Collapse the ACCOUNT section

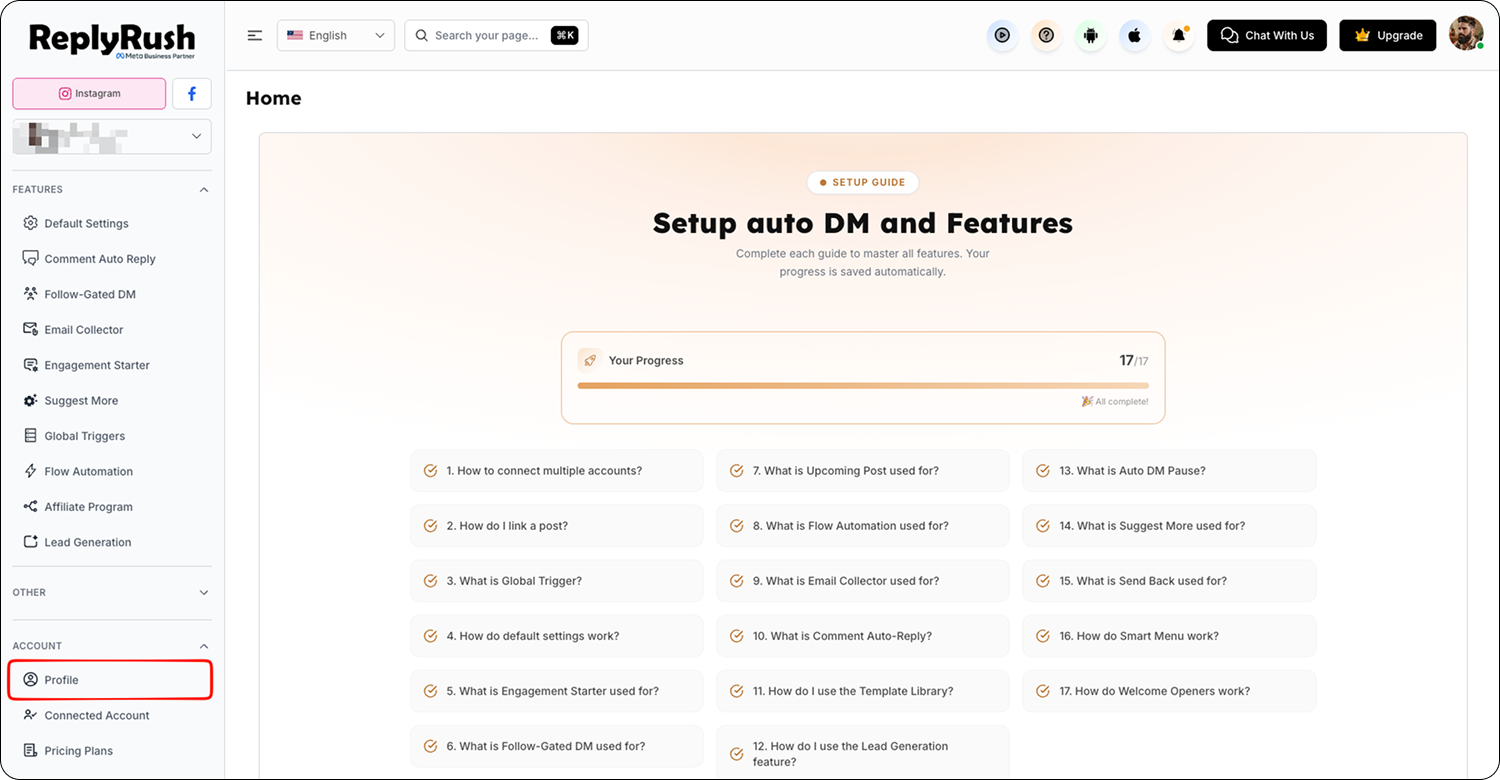coord(204,646)
